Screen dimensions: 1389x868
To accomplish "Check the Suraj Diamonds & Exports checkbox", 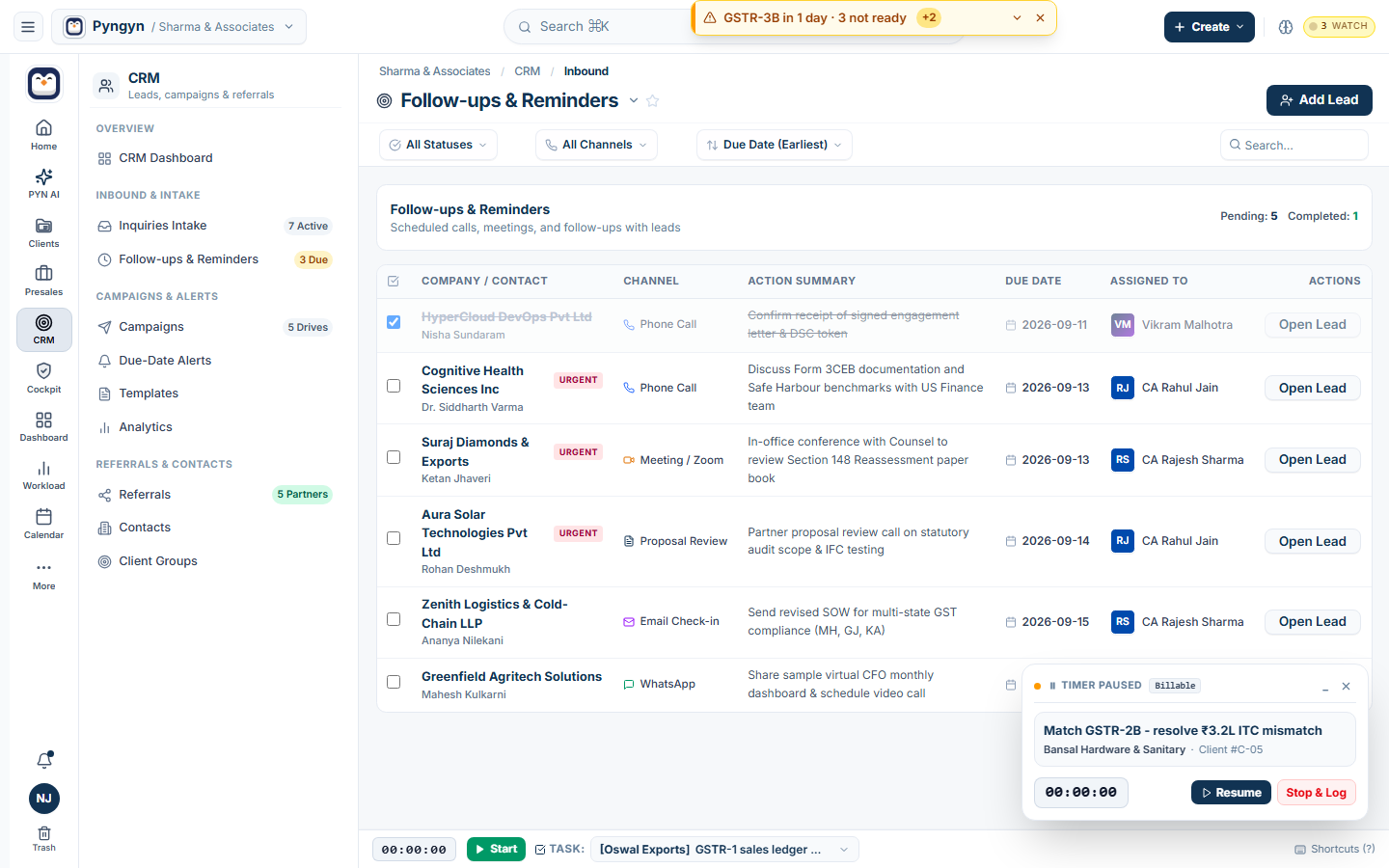I will tap(394, 457).
